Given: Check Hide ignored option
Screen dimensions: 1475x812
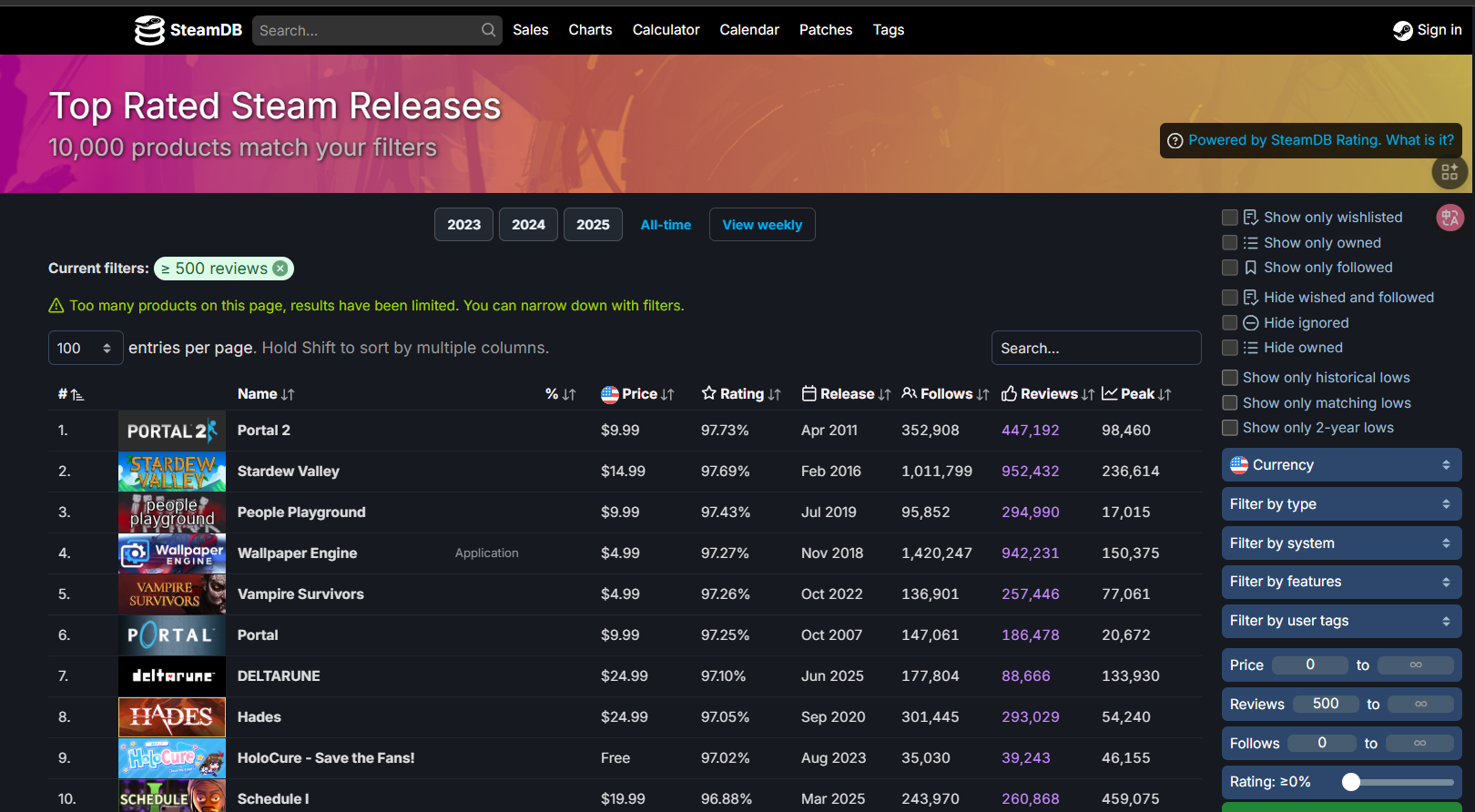Looking at the screenshot, I should click(1229, 323).
